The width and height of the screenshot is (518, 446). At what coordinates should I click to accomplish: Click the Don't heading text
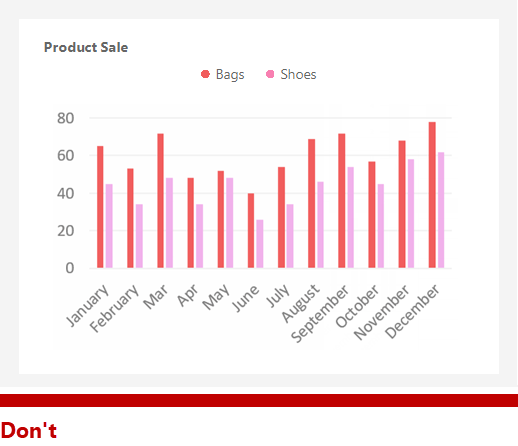[x=29, y=430]
